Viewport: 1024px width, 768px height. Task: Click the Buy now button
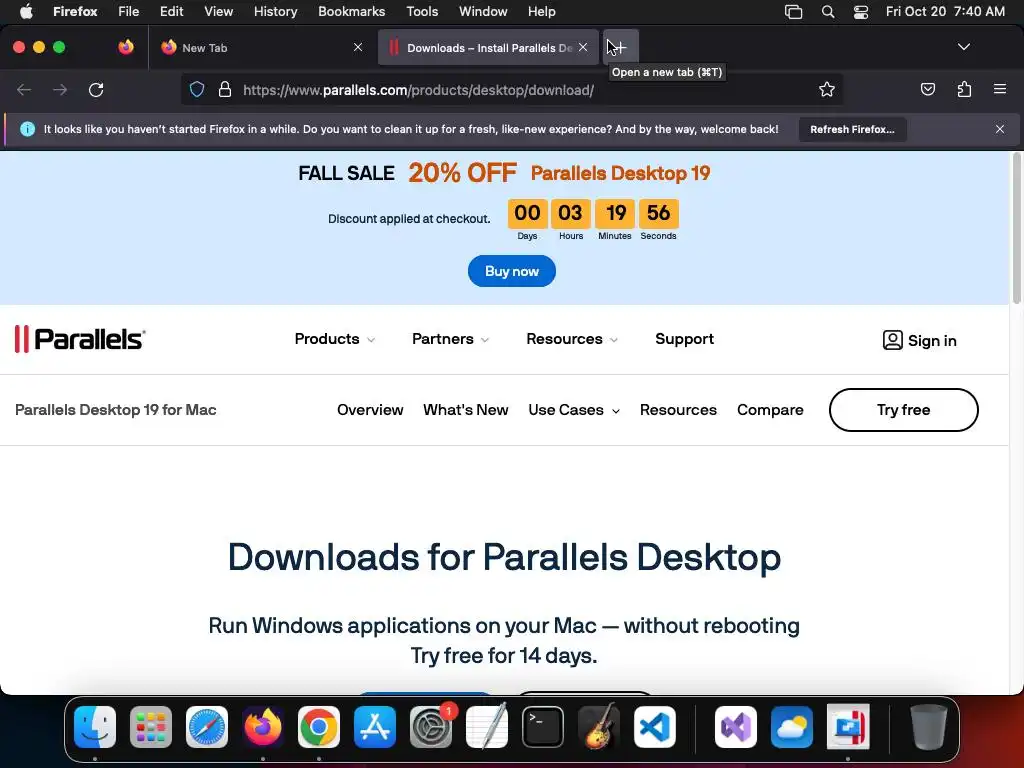(512, 271)
